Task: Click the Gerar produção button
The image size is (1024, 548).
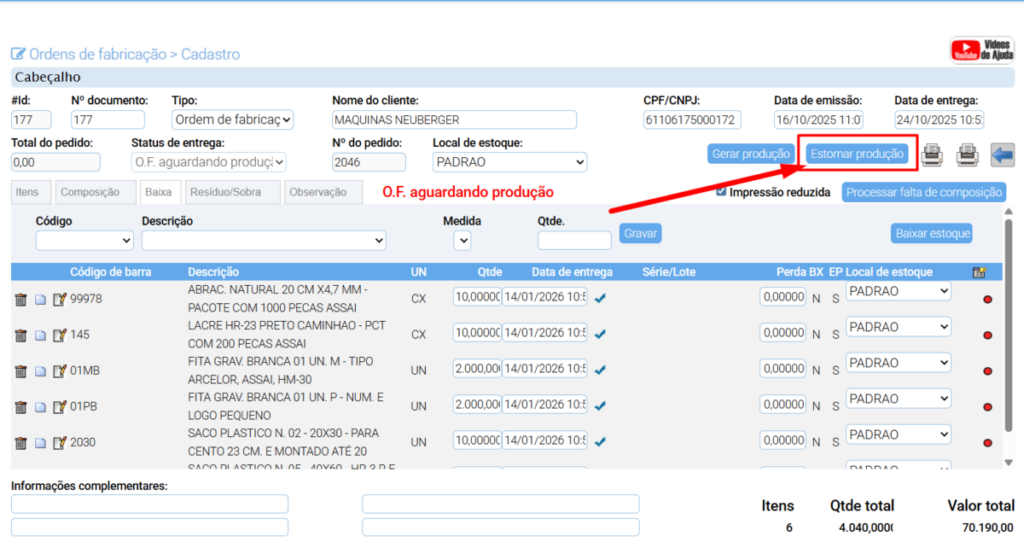Action: (751, 154)
